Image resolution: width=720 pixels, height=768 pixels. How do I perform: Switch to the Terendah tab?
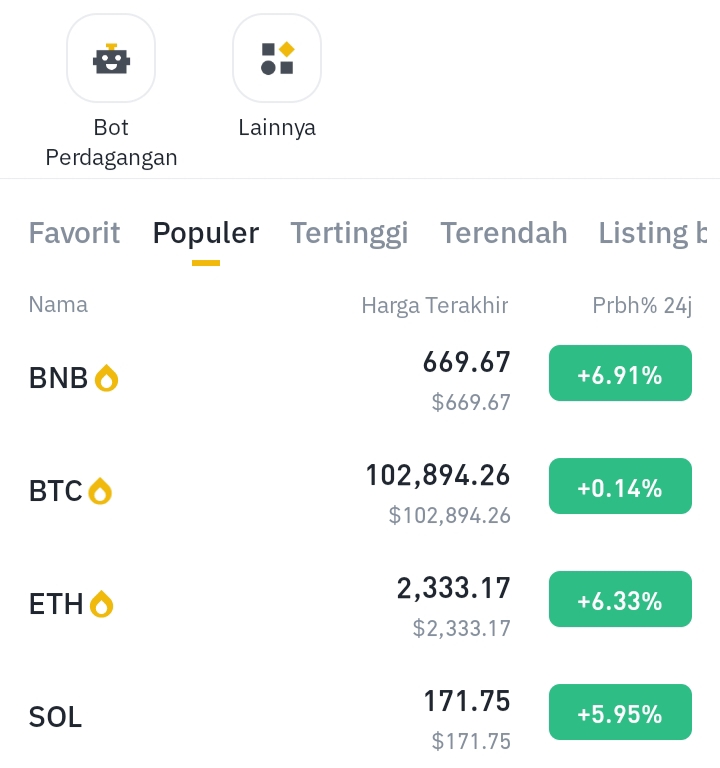[x=504, y=233]
